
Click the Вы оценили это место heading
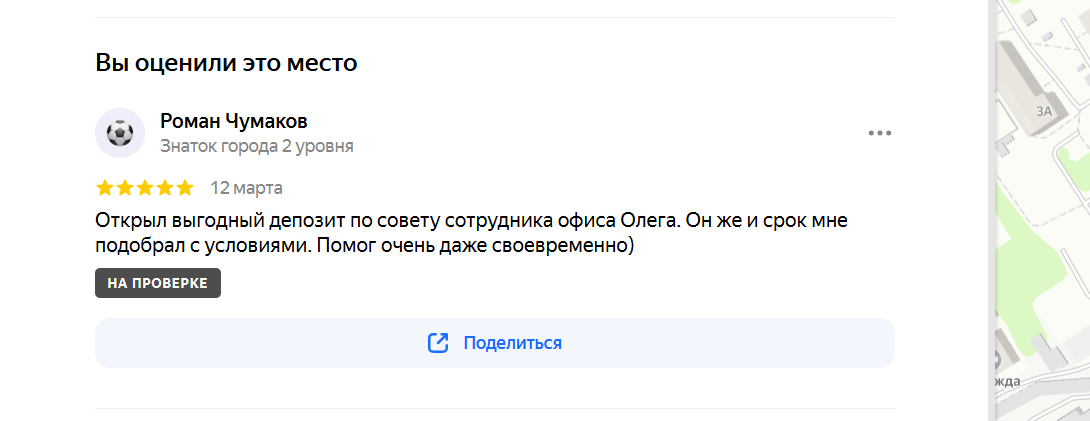[227, 63]
